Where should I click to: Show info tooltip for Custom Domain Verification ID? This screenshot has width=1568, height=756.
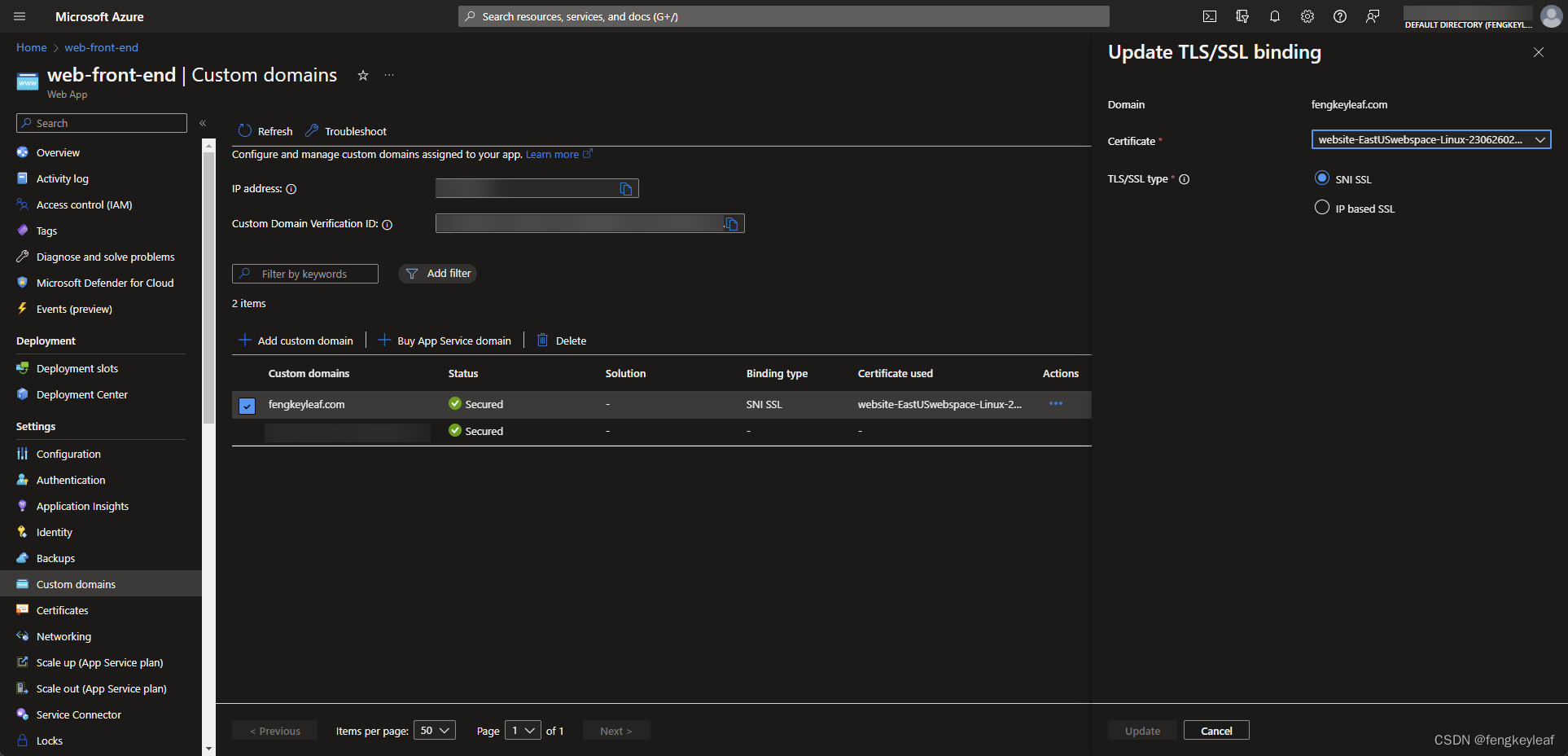tap(388, 225)
